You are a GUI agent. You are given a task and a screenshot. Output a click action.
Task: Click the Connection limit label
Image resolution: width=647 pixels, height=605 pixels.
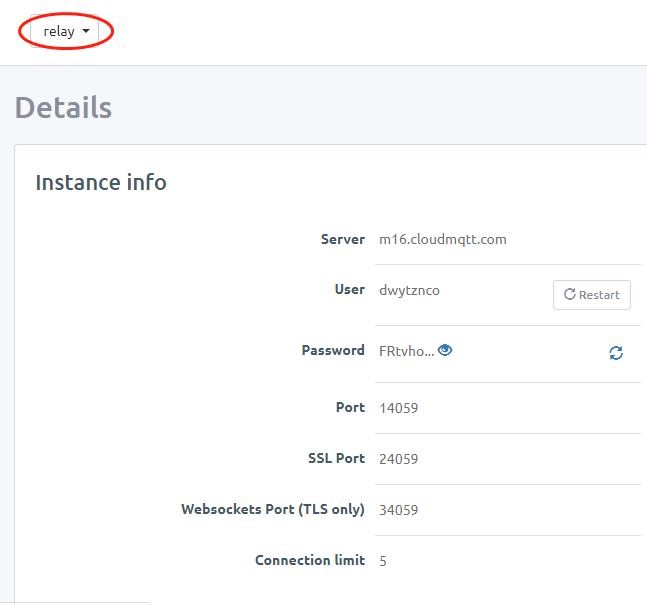310,560
